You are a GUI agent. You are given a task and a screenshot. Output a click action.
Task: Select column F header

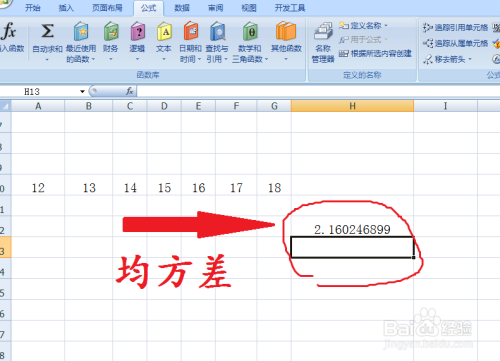point(236,106)
